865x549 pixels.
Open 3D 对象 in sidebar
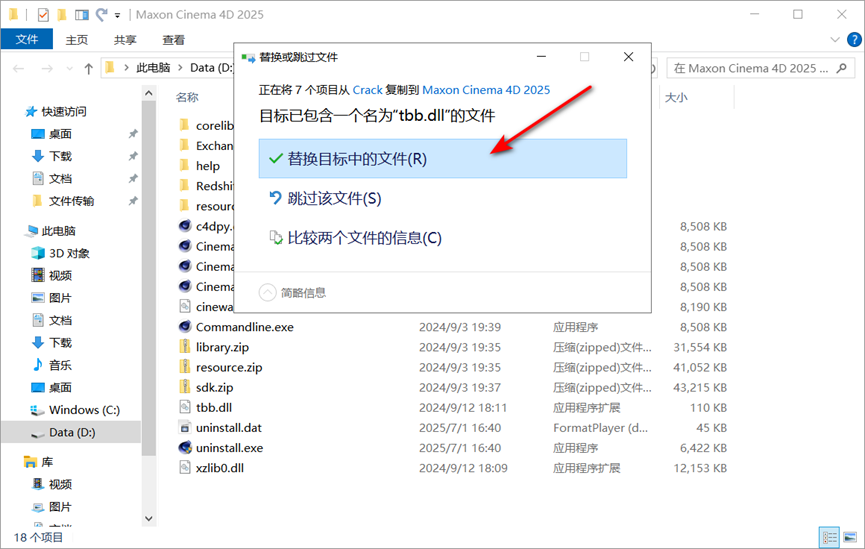point(69,253)
